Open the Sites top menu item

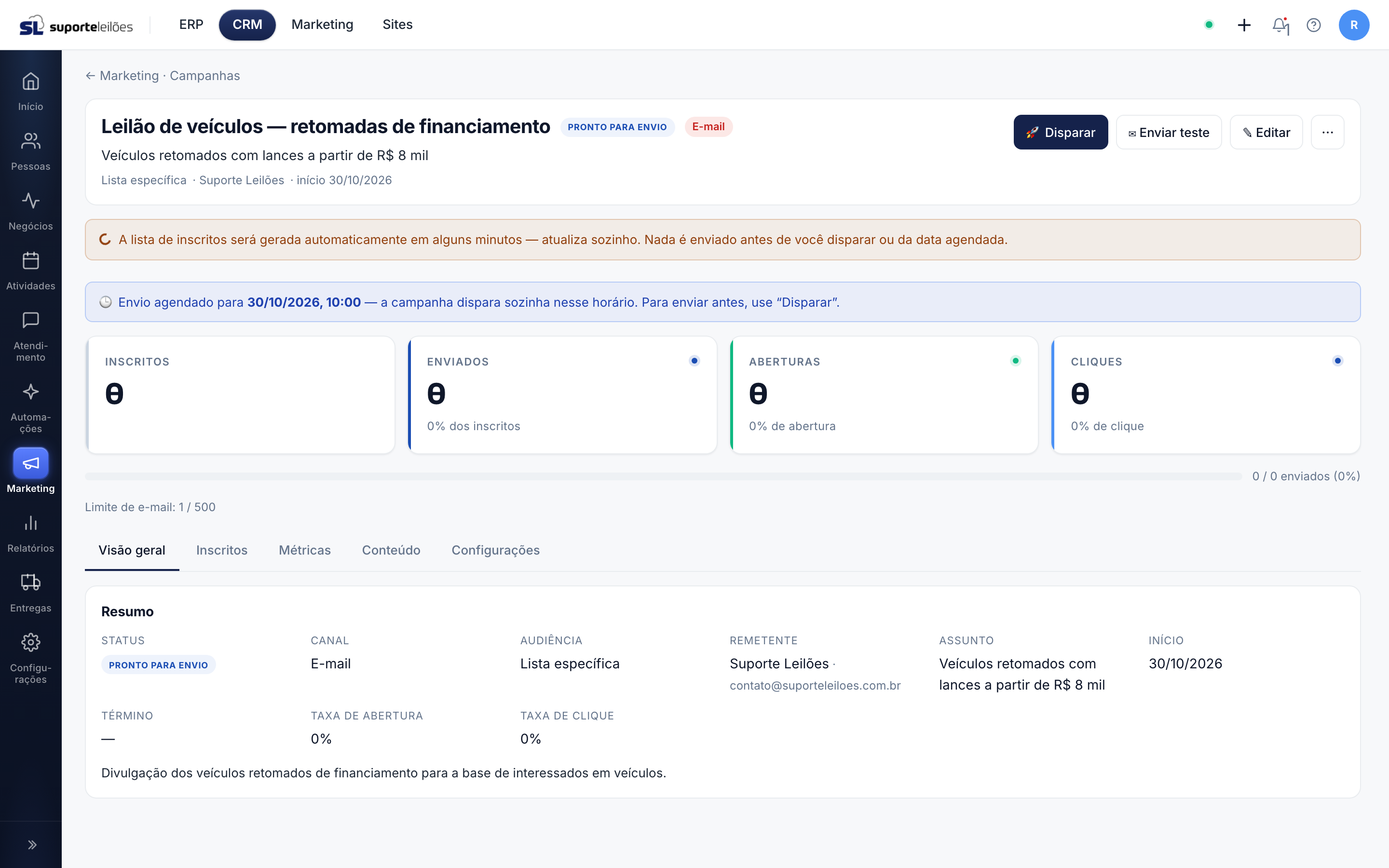coord(397,25)
